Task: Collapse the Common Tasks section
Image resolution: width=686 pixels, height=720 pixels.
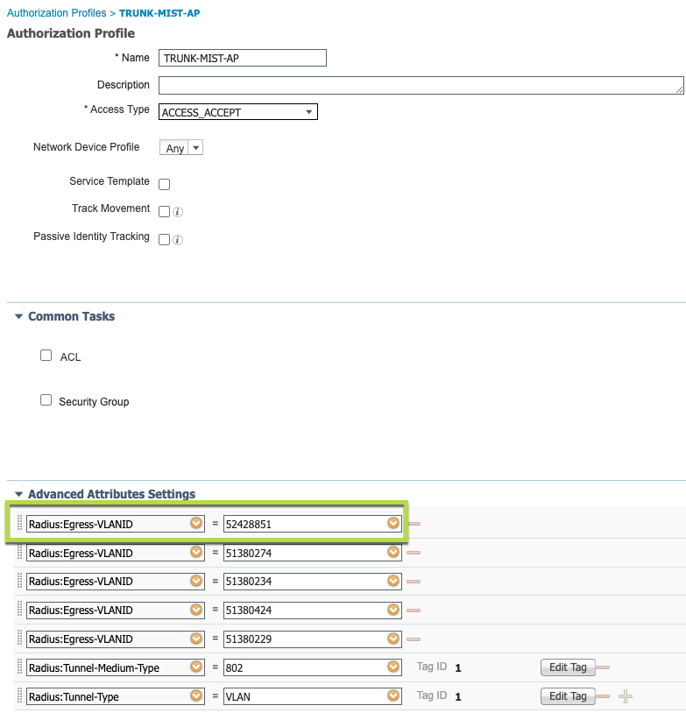Action: 18,316
